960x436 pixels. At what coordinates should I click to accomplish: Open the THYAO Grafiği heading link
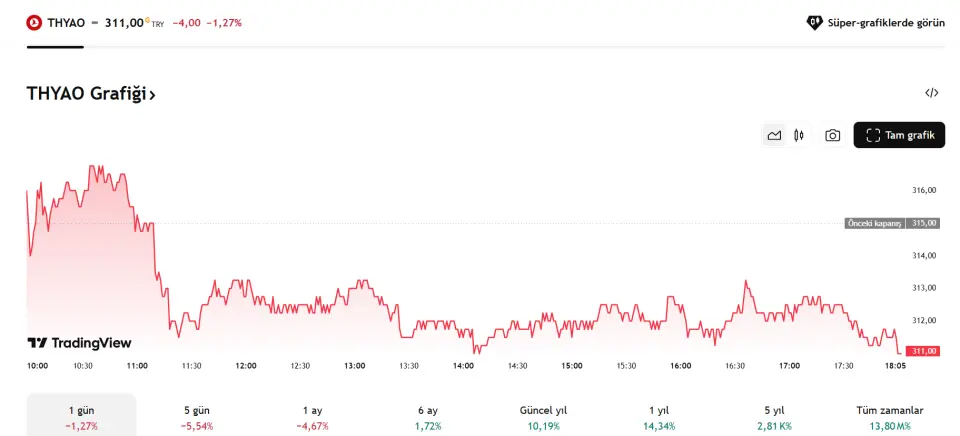pyautogui.click(x=86, y=94)
